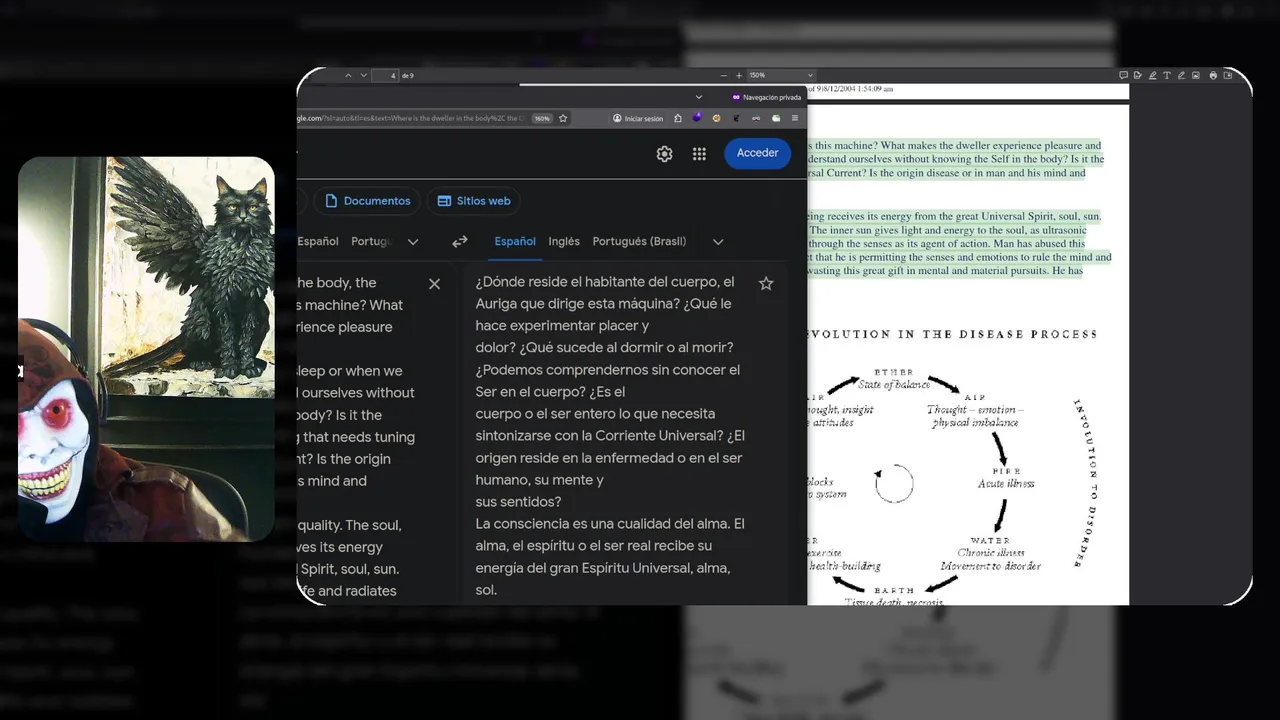Click FIRE Acute illness diagram label

(x=1006, y=477)
